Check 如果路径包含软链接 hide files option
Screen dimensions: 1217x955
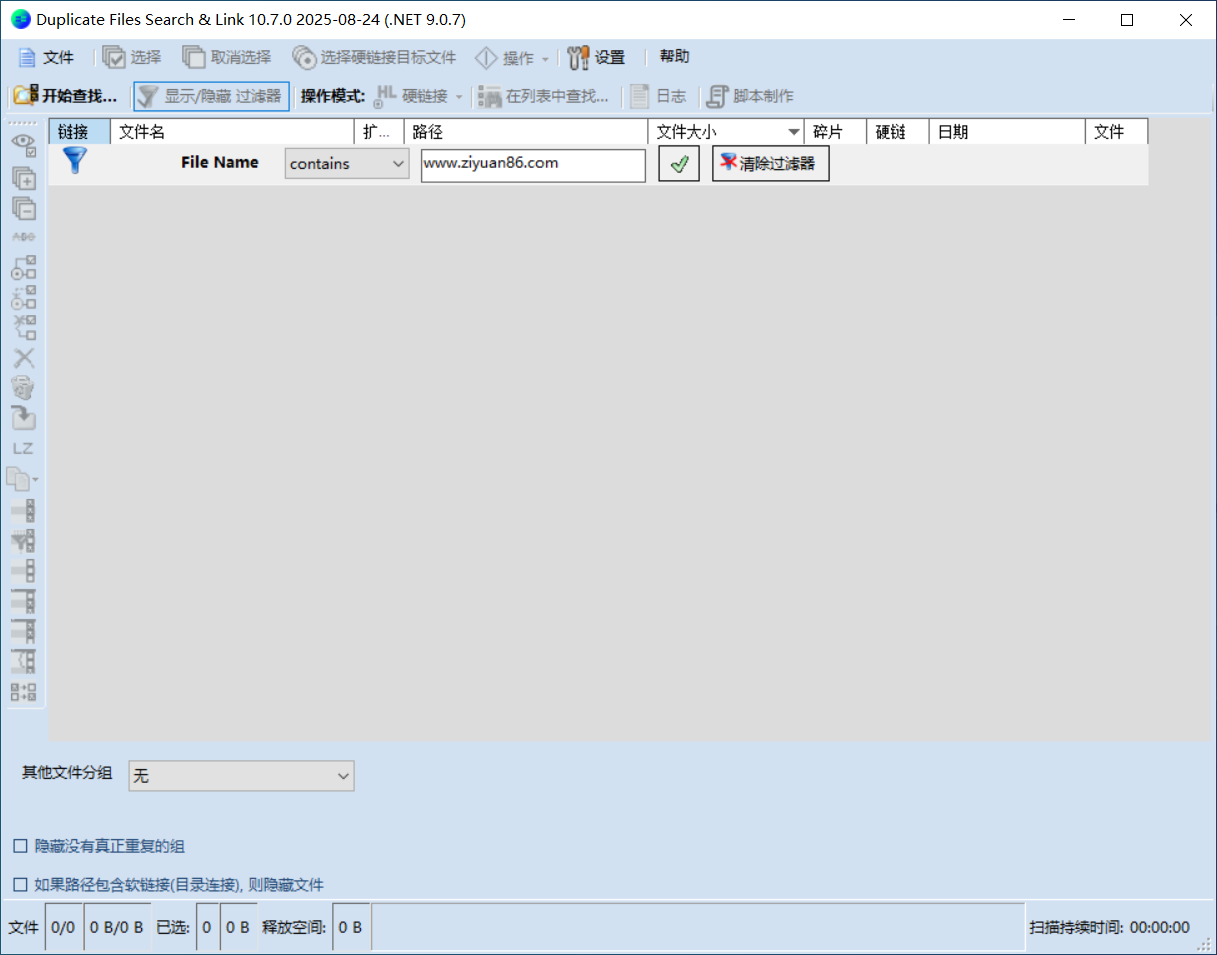click(x=20, y=884)
